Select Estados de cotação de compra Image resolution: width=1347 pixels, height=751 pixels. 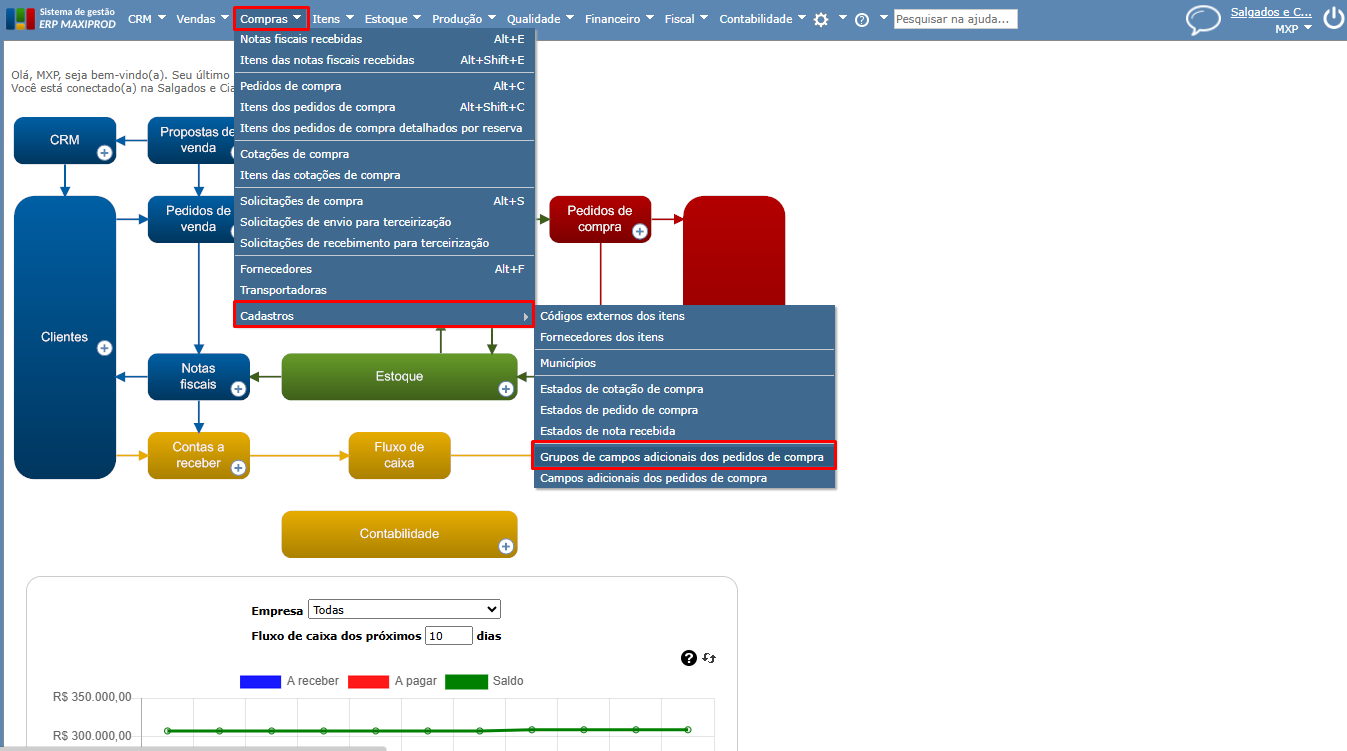(x=685, y=389)
